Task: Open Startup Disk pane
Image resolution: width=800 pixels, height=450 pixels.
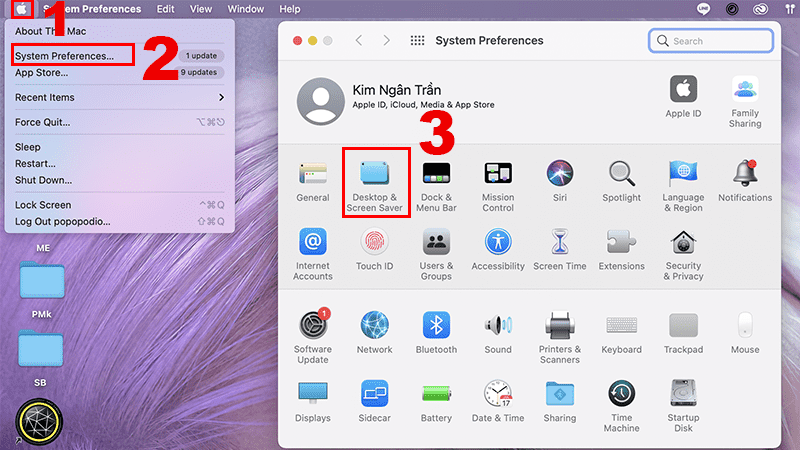Action: pos(683,406)
